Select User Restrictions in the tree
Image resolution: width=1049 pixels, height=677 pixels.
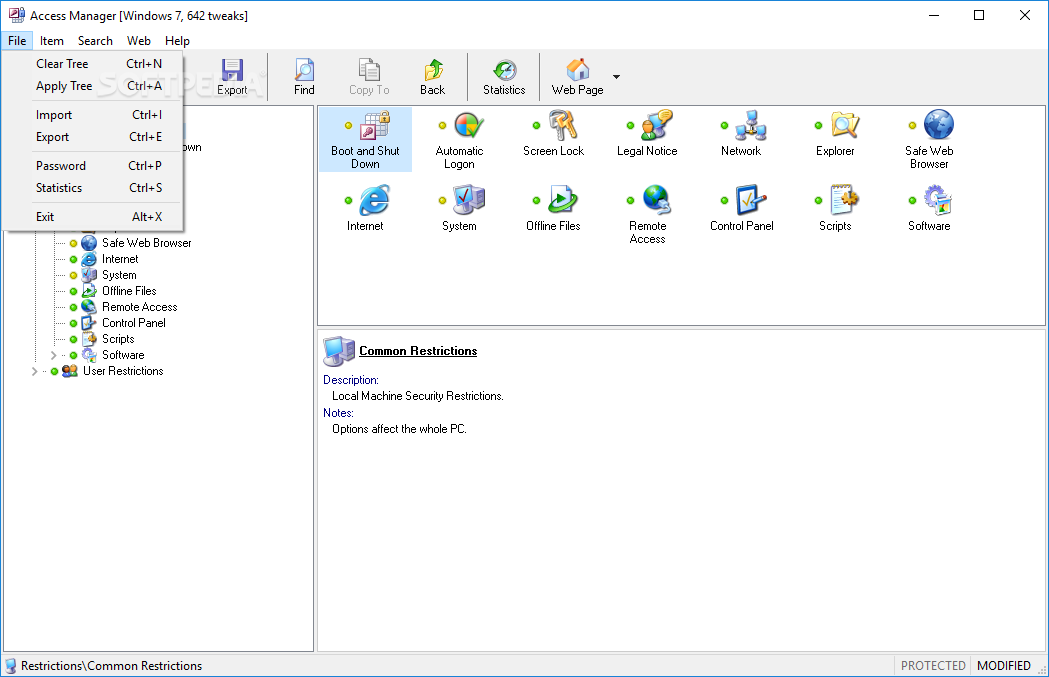pyautogui.click(x=123, y=371)
